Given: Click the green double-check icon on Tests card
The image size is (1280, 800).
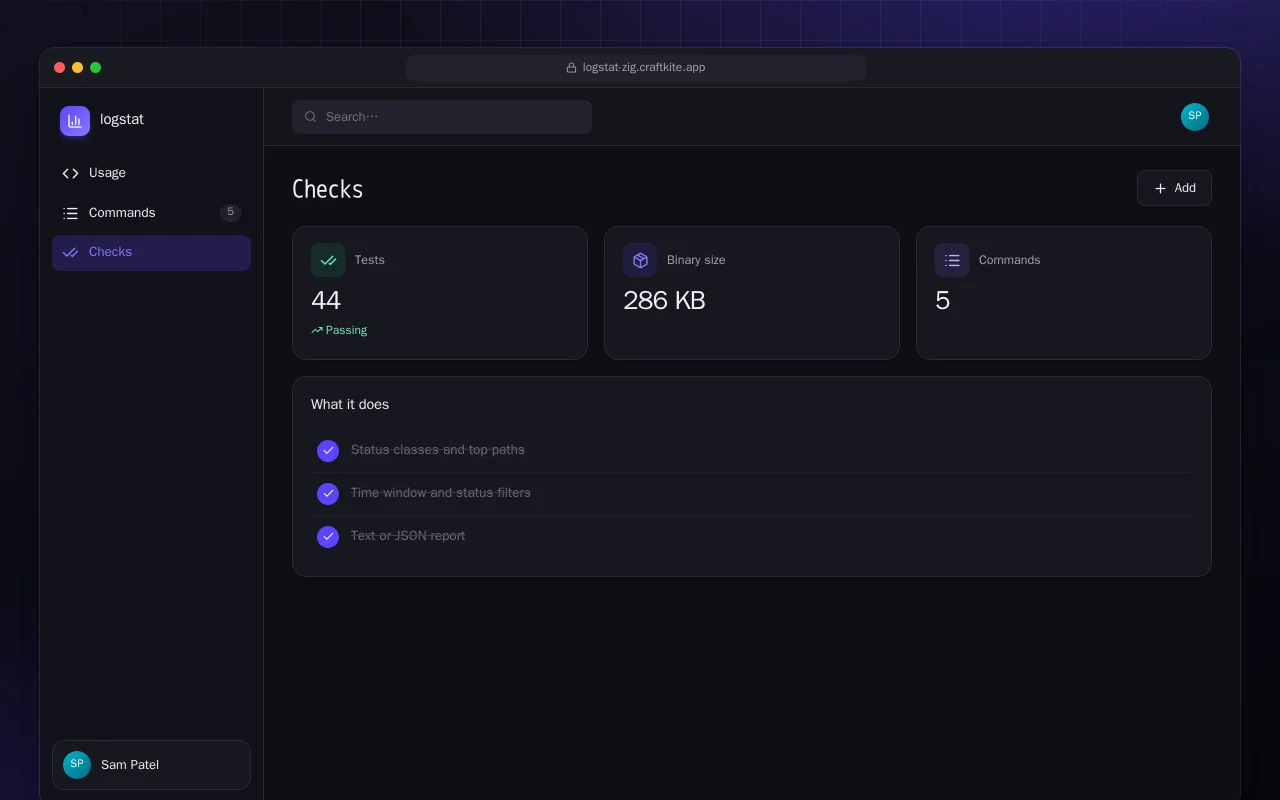Looking at the screenshot, I should click(328, 260).
